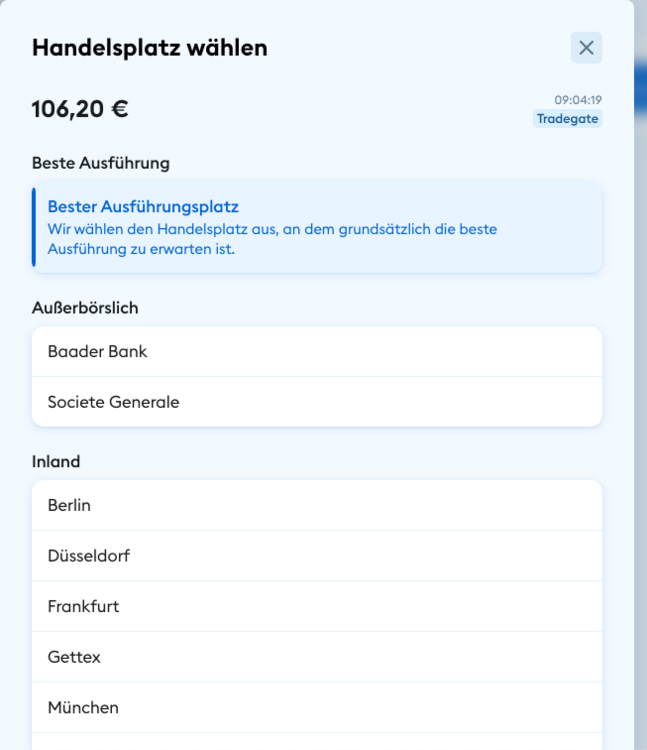Click the blue accent bar beside Bester Ausführungsplatz
Screen dimensions: 647x750
pyautogui.click(x=34, y=227)
